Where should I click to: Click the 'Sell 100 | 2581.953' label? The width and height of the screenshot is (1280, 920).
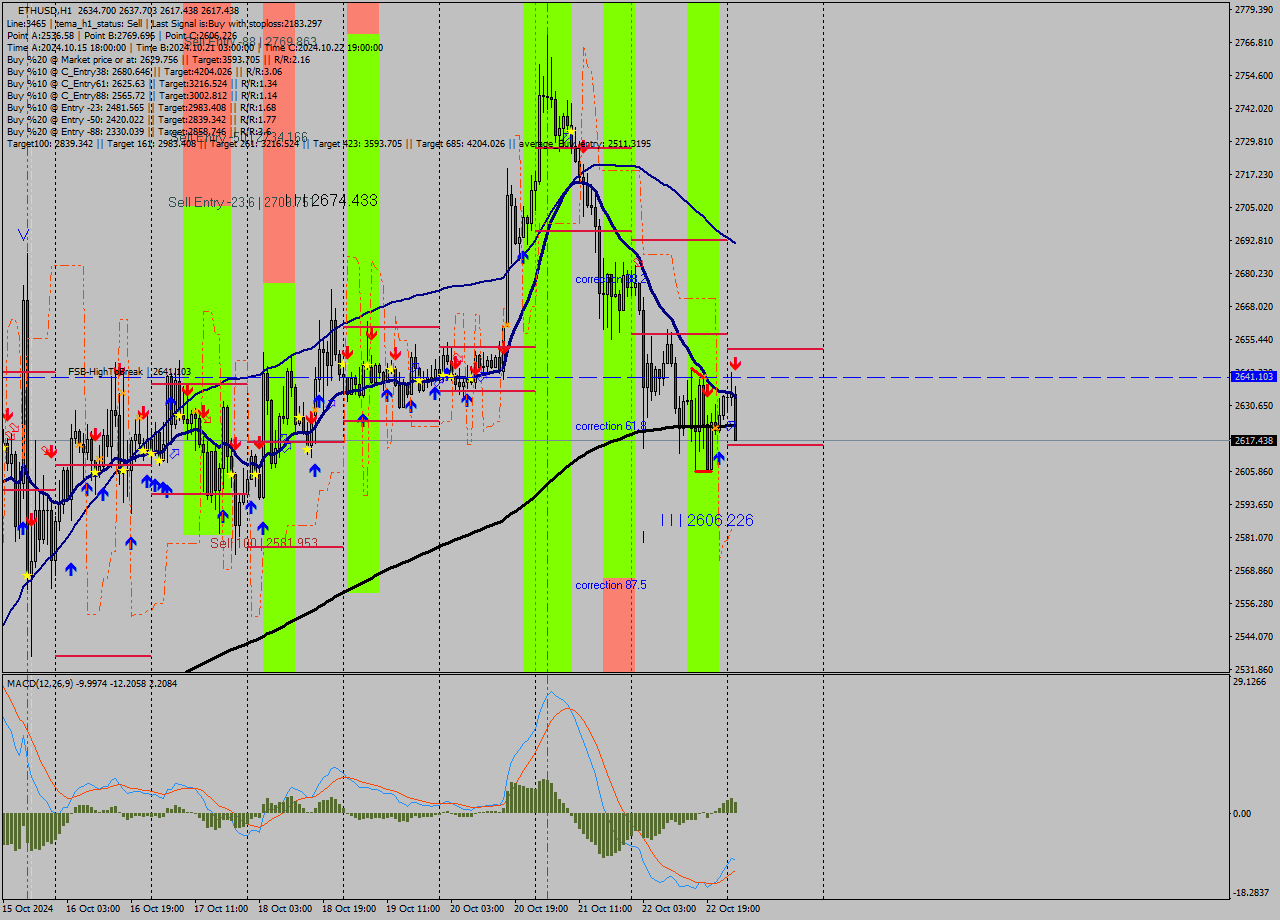pyautogui.click(x=264, y=543)
